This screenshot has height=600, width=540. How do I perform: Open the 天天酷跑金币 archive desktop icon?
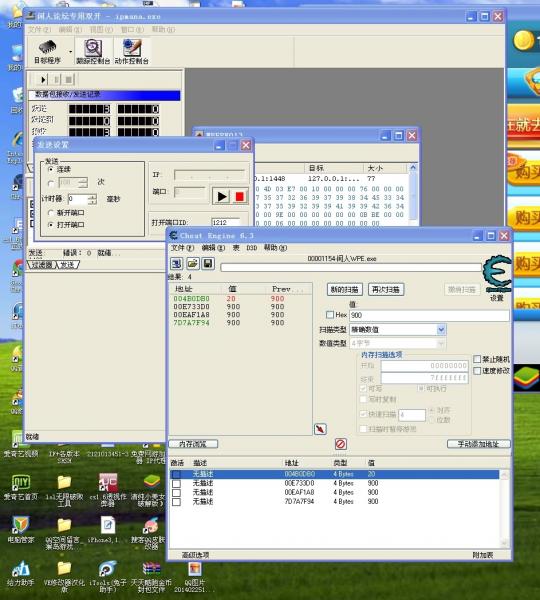pyautogui.click(x=151, y=576)
